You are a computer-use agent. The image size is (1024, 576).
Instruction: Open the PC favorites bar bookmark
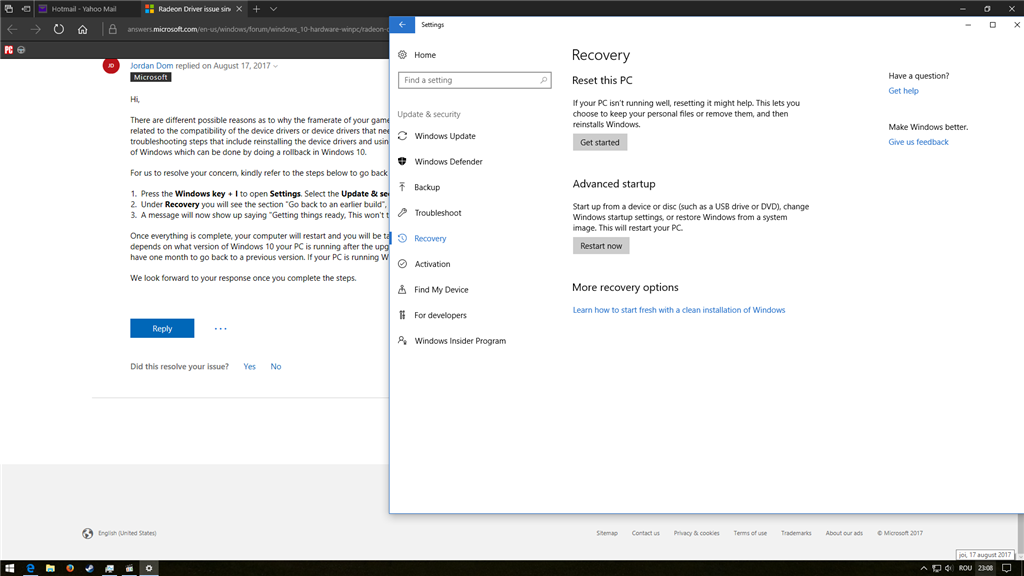tap(8, 50)
